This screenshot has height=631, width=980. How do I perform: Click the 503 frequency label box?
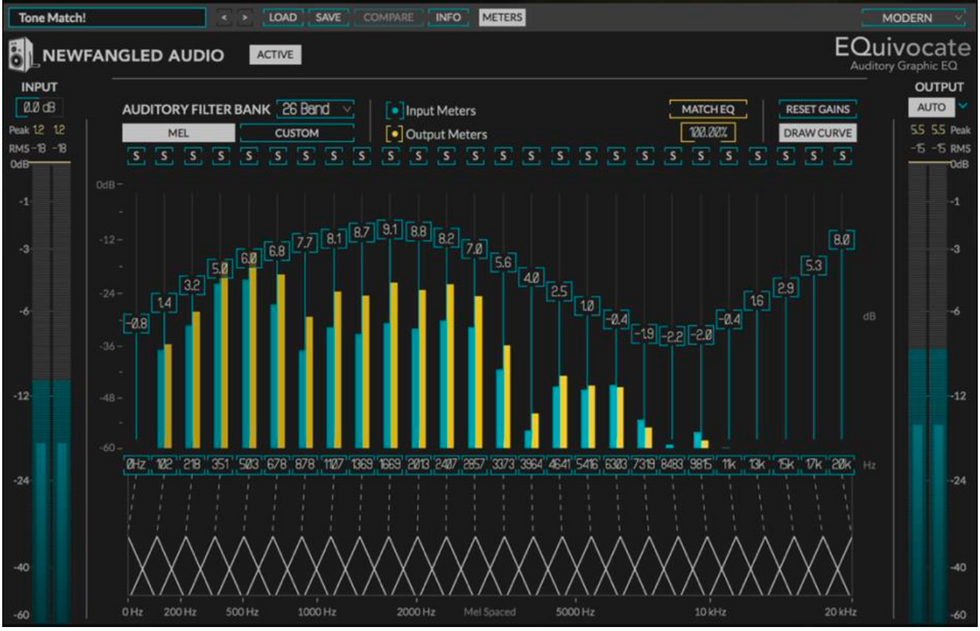tap(249, 464)
